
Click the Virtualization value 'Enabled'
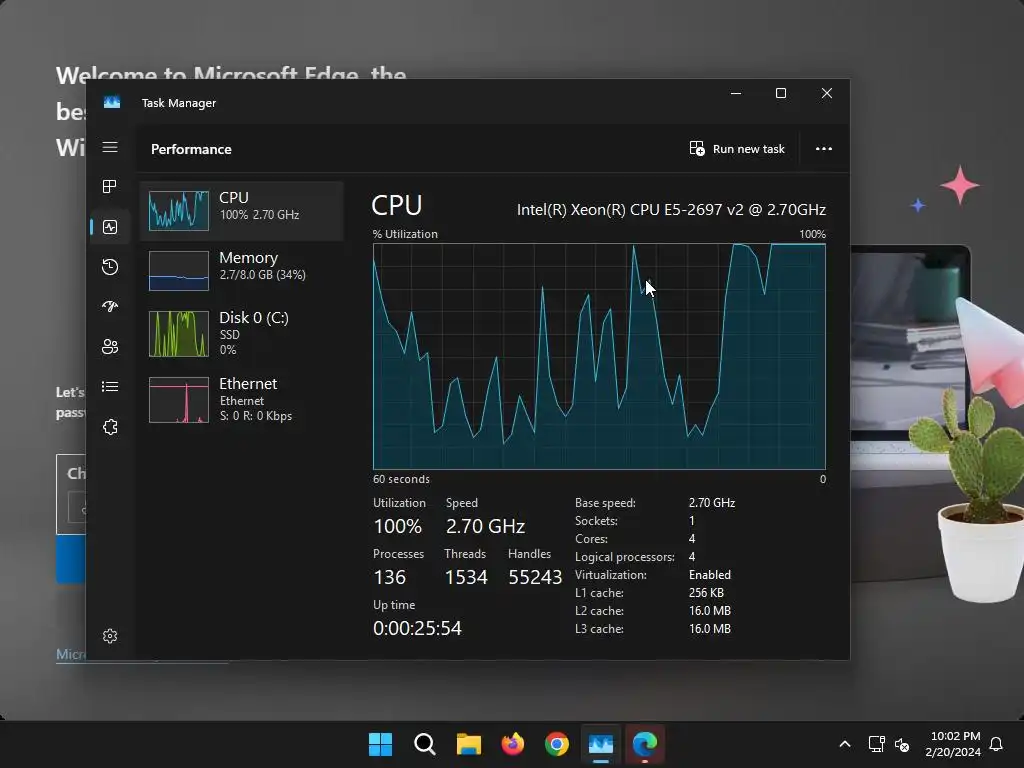(x=709, y=575)
